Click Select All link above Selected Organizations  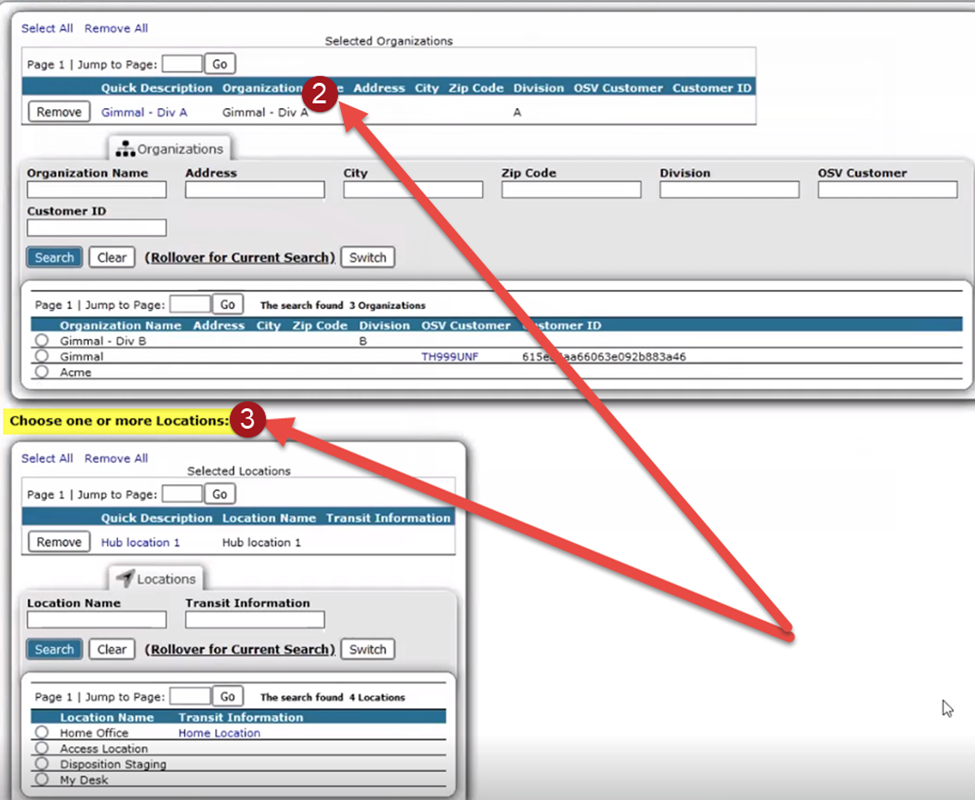[47, 28]
